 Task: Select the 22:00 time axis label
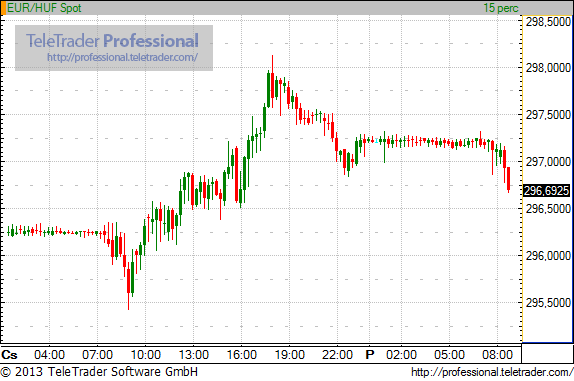click(x=338, y=355)
